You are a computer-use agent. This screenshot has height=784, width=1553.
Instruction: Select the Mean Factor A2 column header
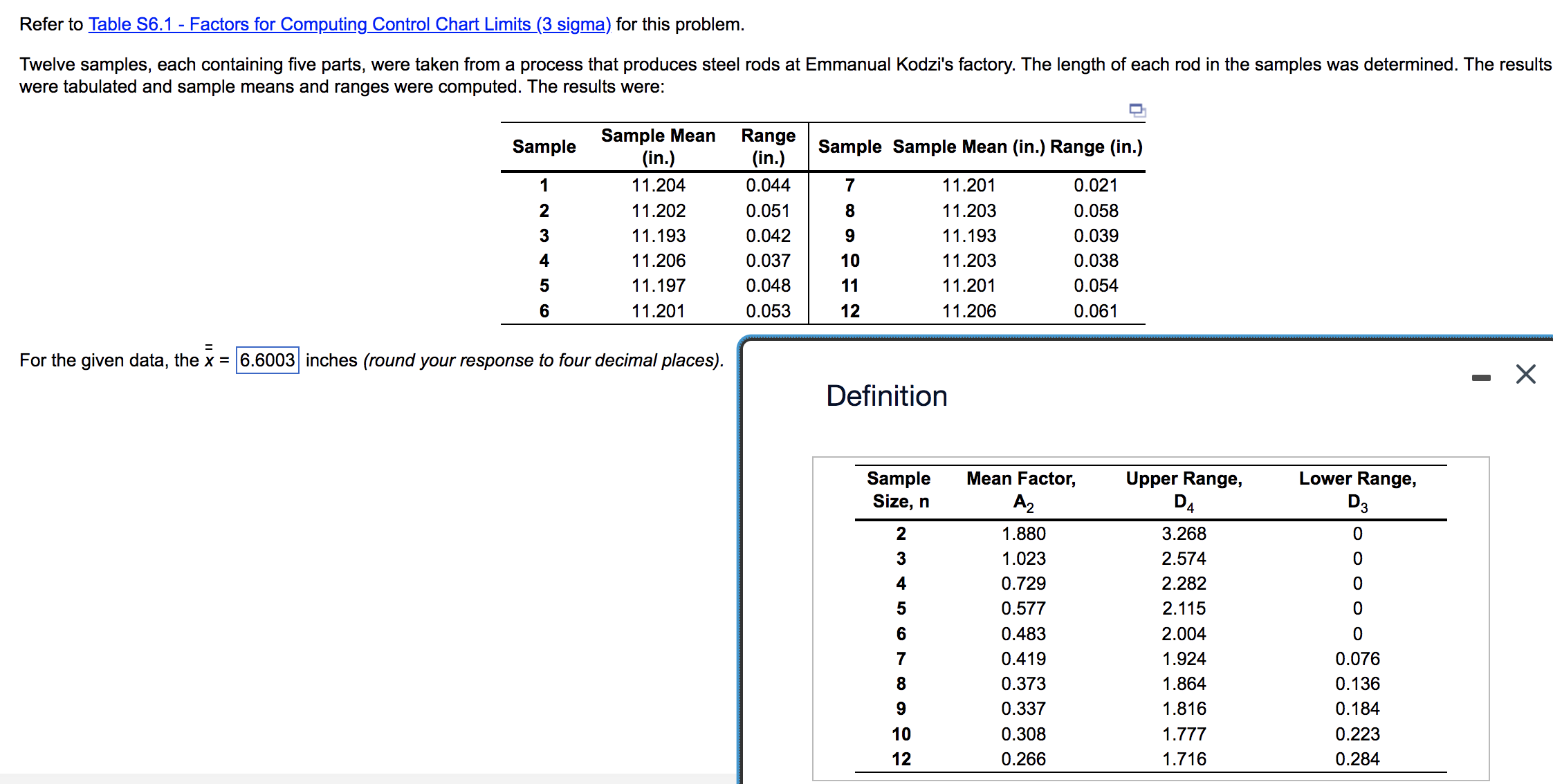coord(1020,489)
